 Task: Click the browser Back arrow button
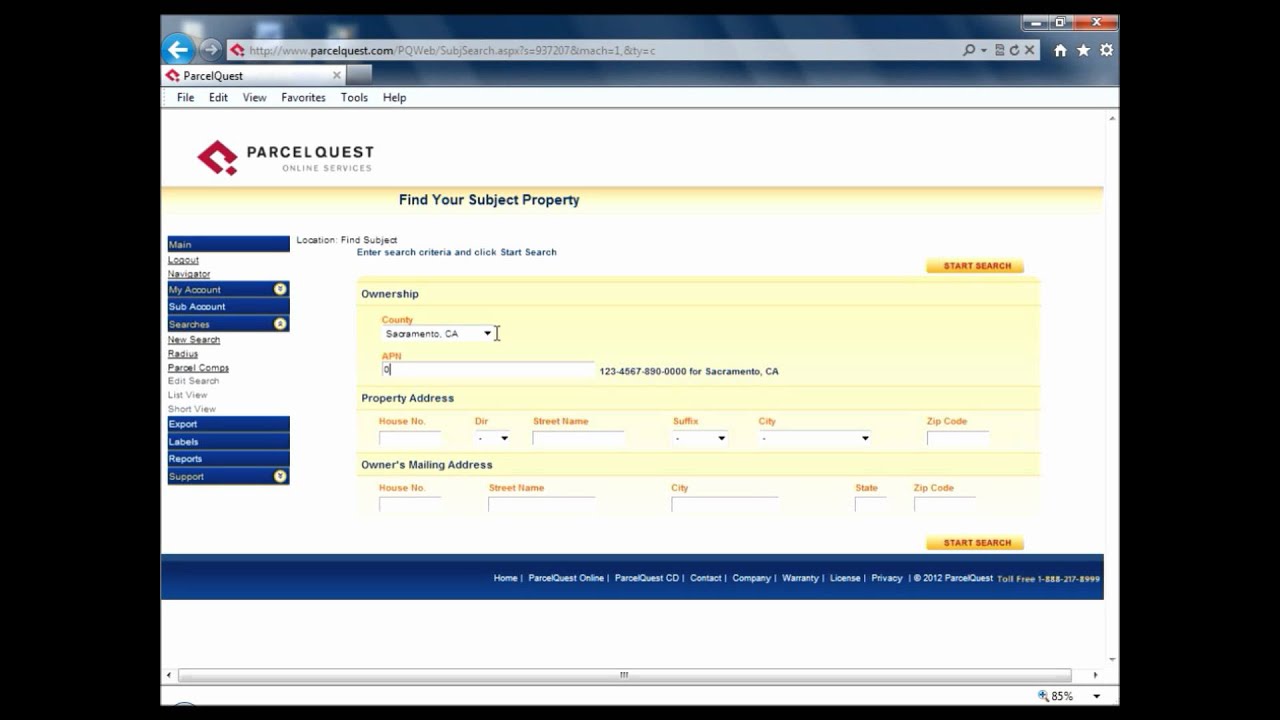tap(178, 49)
